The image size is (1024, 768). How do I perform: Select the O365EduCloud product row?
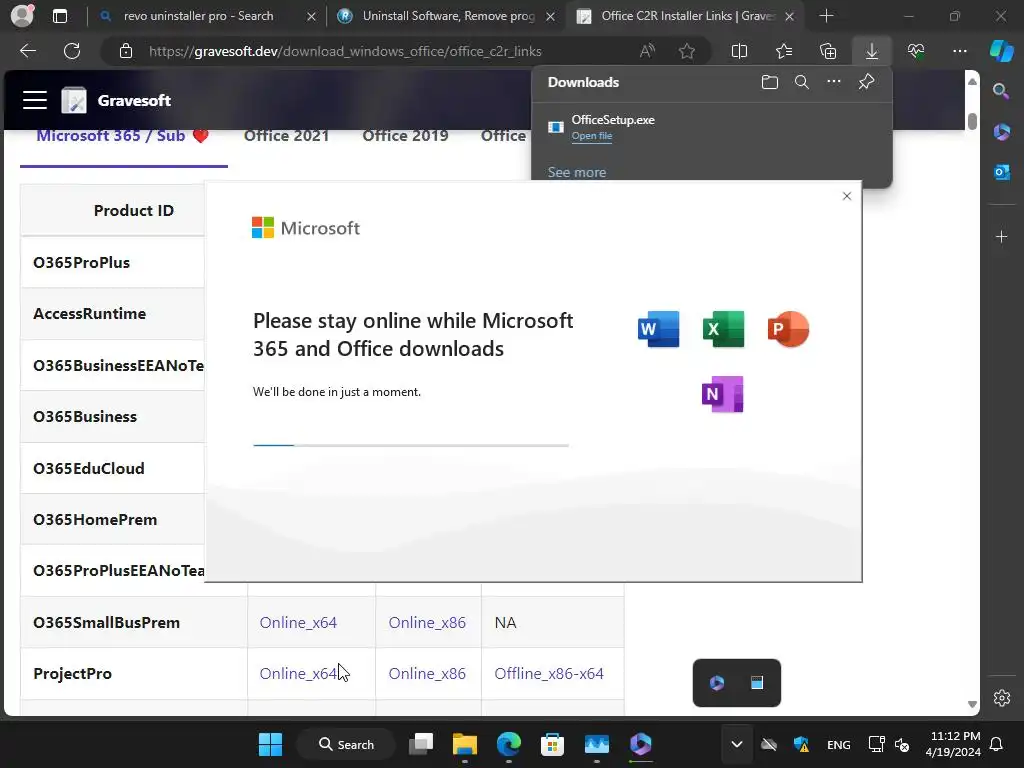pos(112,468)
